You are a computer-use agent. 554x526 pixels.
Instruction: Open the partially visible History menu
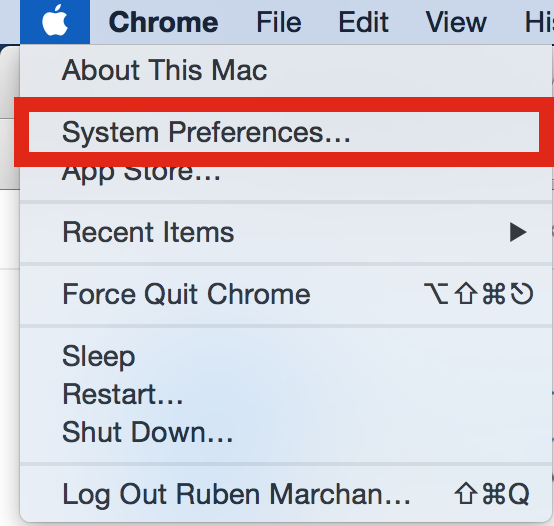pos(539,22)
